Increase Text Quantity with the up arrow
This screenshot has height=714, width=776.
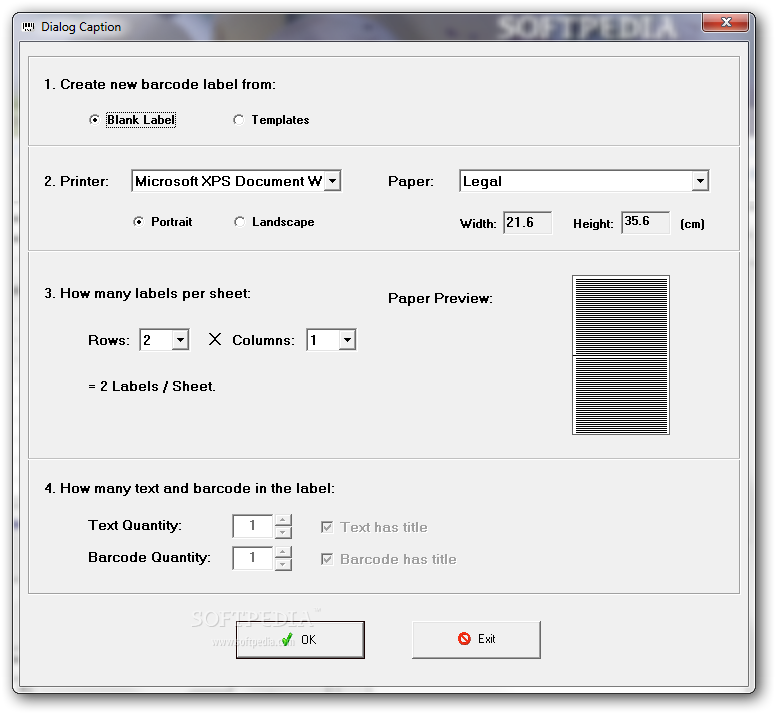click(x=283, y=520)
